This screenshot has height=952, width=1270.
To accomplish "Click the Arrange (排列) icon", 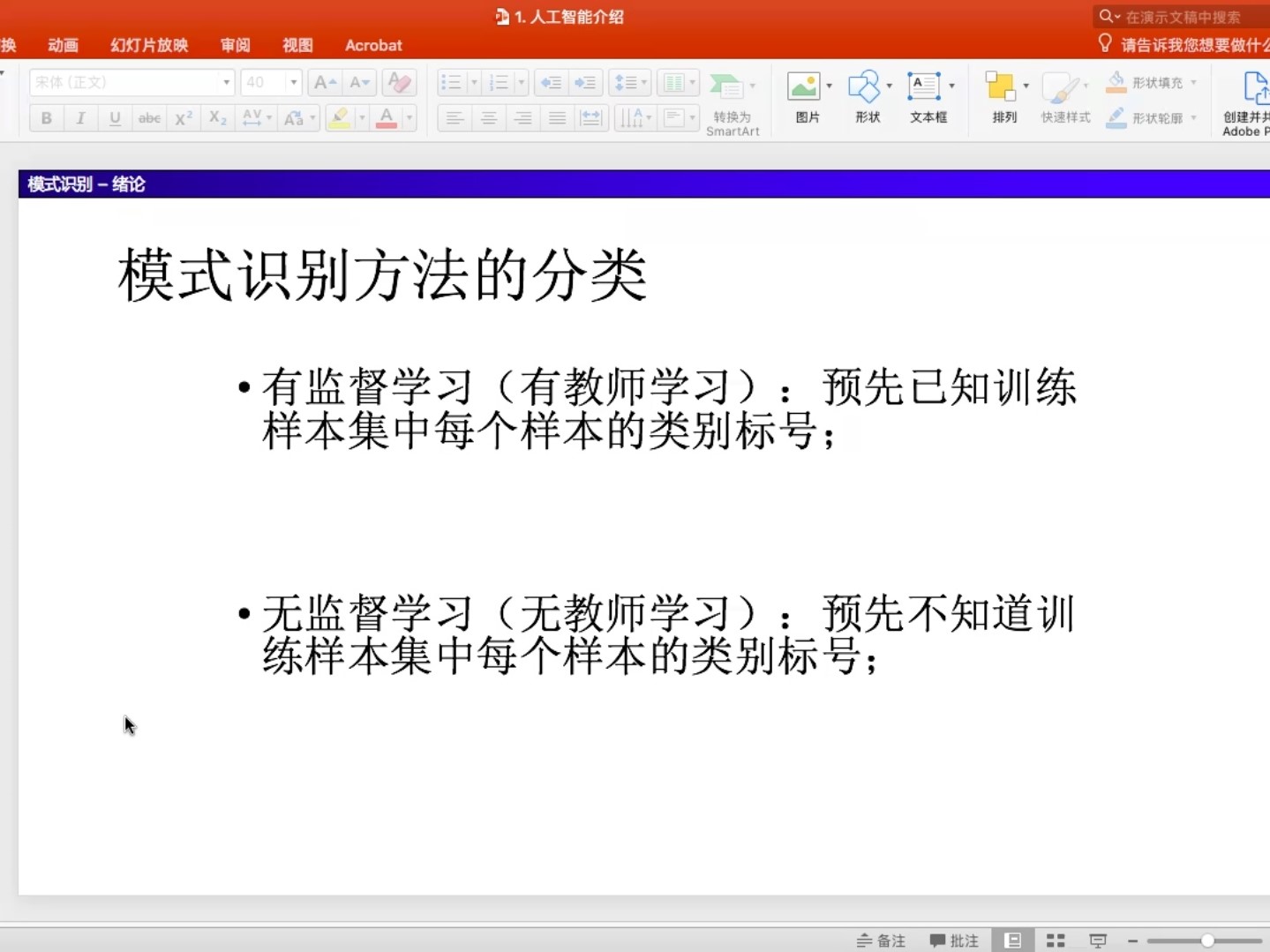I will (1001, 87).
